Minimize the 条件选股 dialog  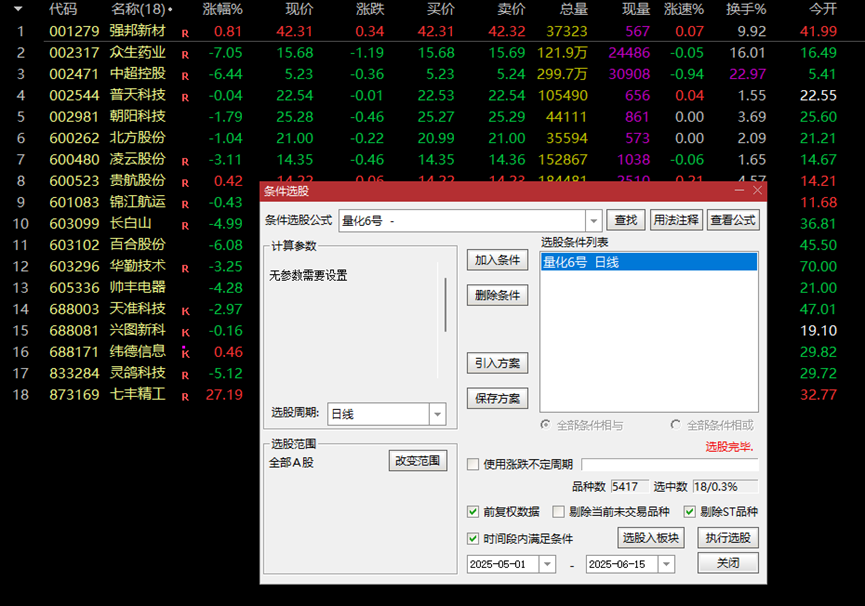[x=739, y=190]
